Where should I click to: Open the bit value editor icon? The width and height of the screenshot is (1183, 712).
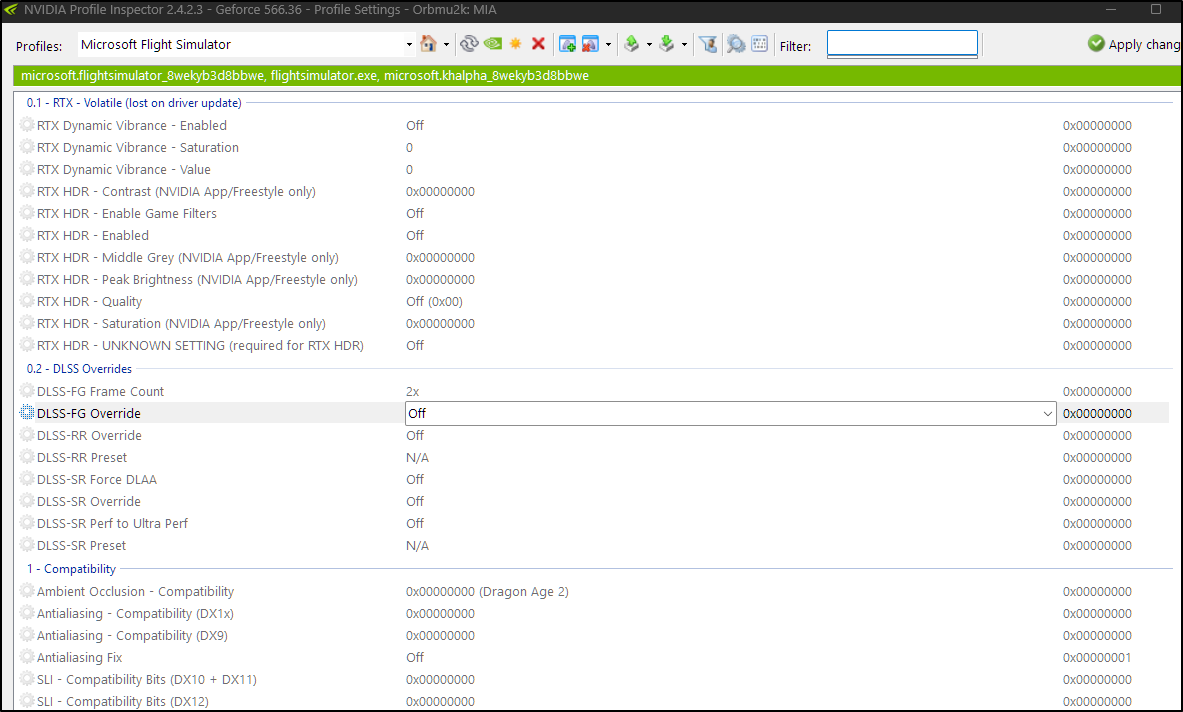(x=760, y=44)
